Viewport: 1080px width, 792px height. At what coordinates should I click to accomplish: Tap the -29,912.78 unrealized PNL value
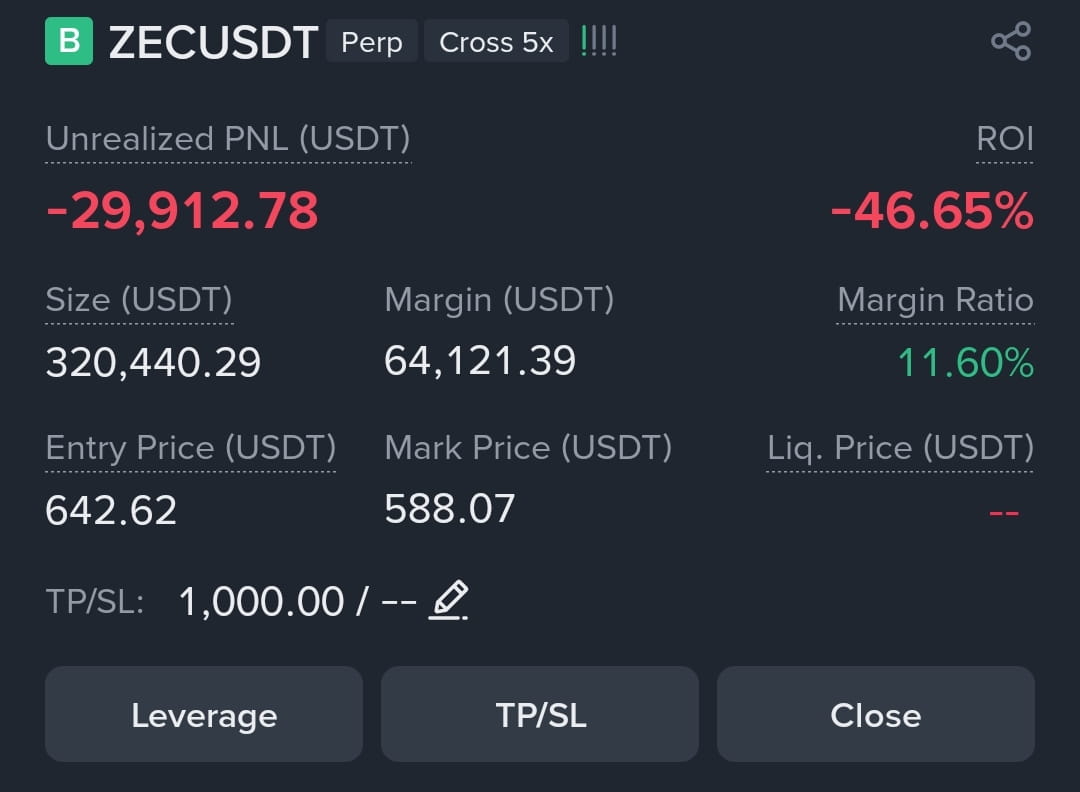click(183, 211)
